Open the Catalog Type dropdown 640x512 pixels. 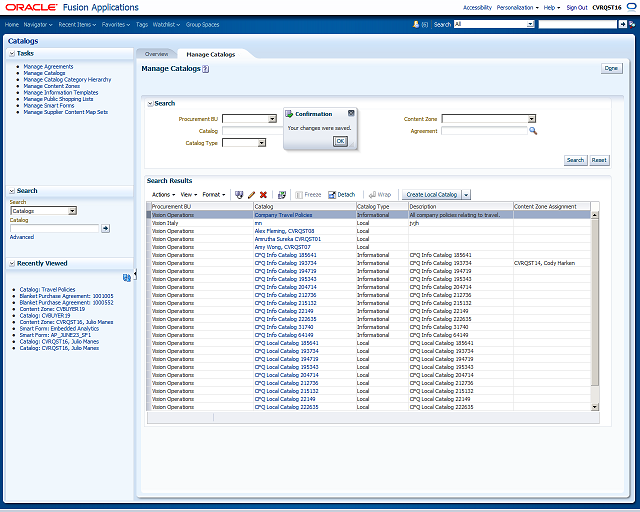262,142
